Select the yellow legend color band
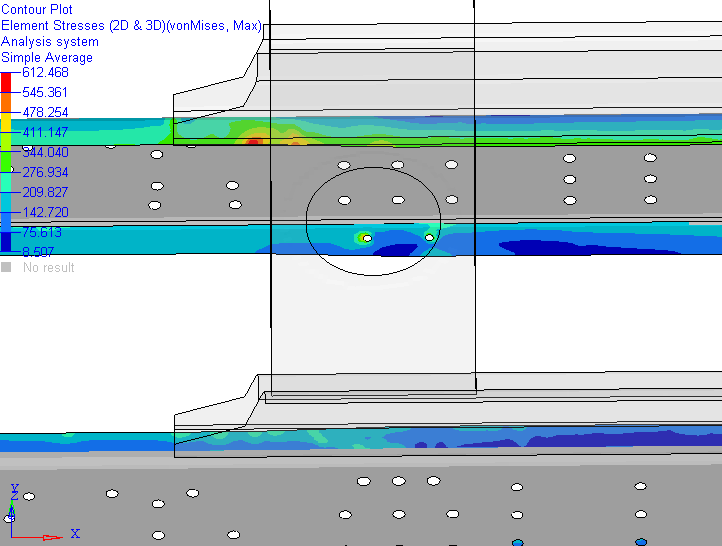722x546 pixels. coord(6,122)
